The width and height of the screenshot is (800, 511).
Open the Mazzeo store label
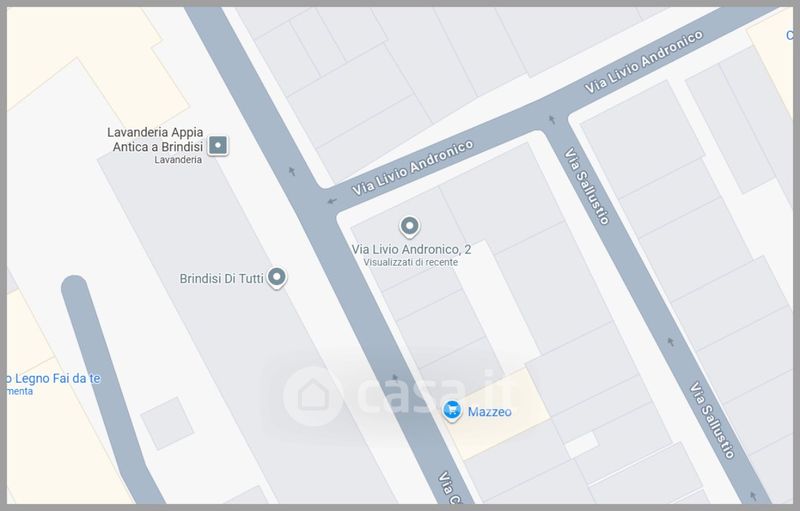pyautogui.click(x=489, y=412)
